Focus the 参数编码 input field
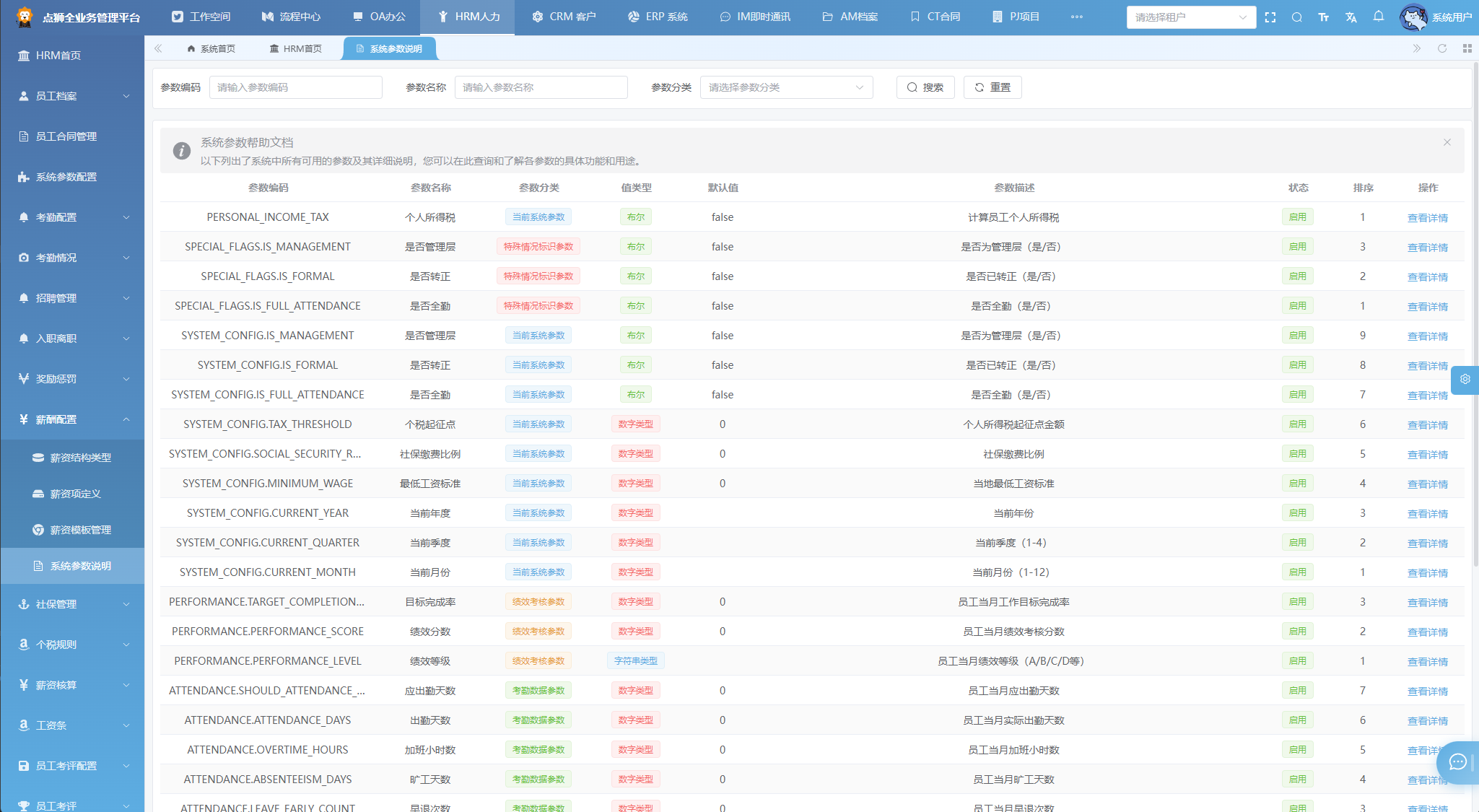This screenshot has width=1479, height=812. tap(295, 87)
